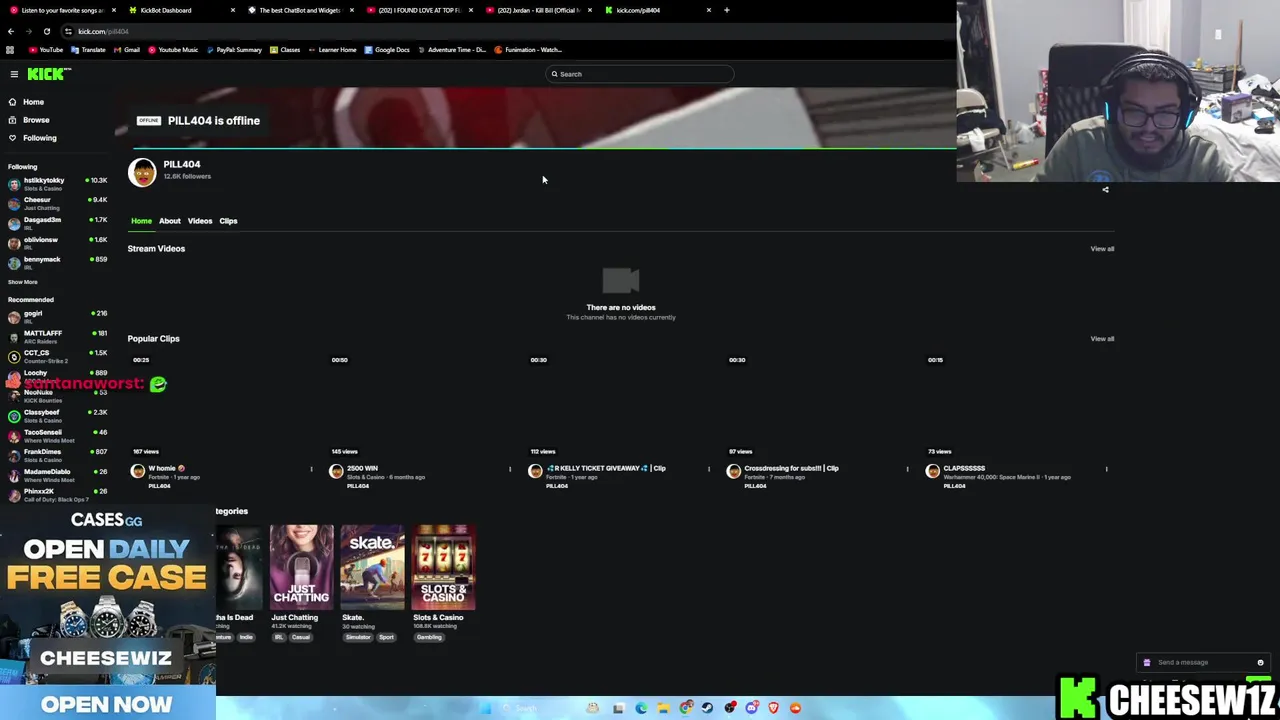
Task: Open options menu for 2500 WIN clip
Action: (x=510, y=469)
